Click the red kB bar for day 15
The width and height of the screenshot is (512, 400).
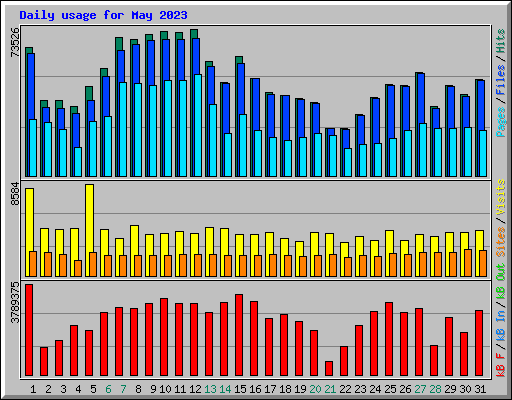pos(239,335)
